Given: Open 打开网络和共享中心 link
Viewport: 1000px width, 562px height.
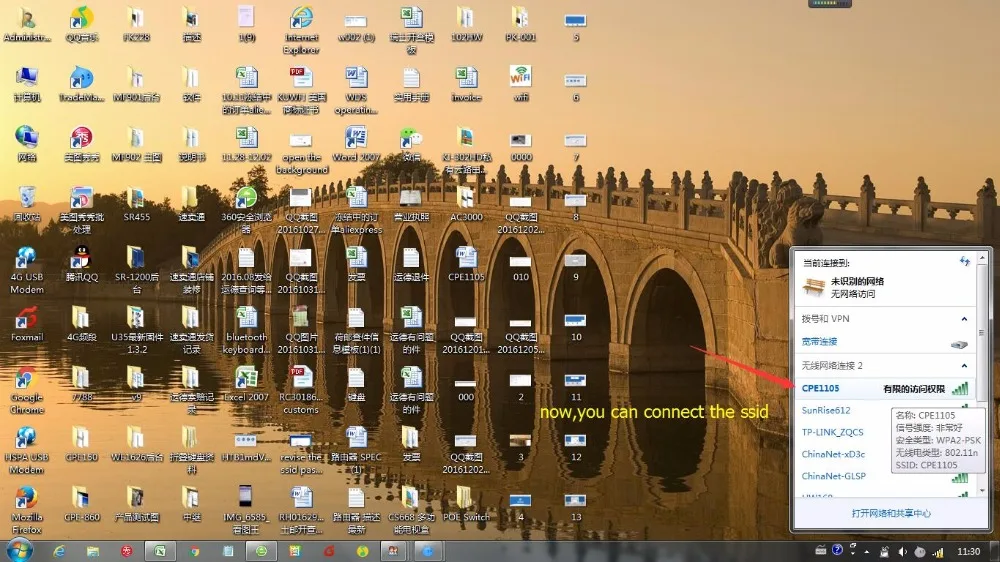Looking at the screenshot, I should [x=891, y=513].
